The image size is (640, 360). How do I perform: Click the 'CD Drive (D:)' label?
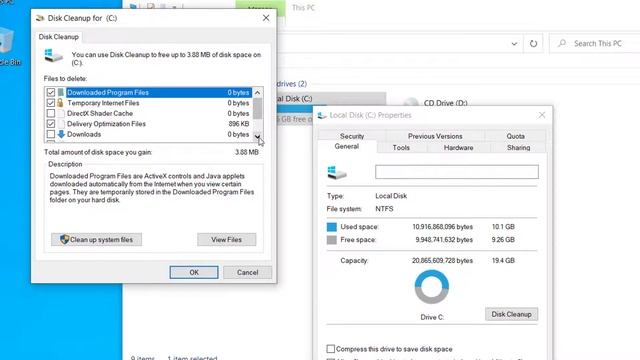click(445, 103)
